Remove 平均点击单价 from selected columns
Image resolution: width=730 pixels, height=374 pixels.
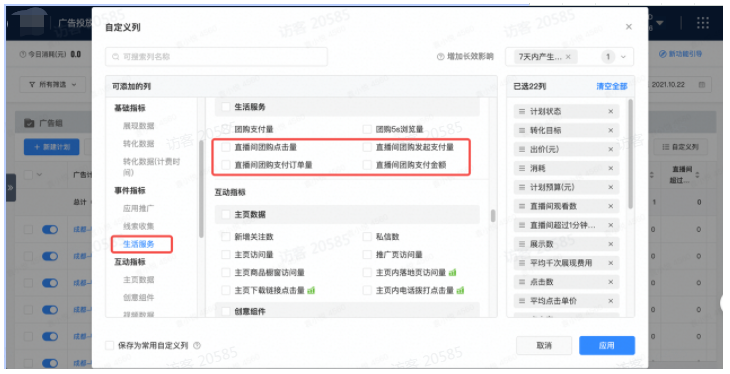pos(610,301)
